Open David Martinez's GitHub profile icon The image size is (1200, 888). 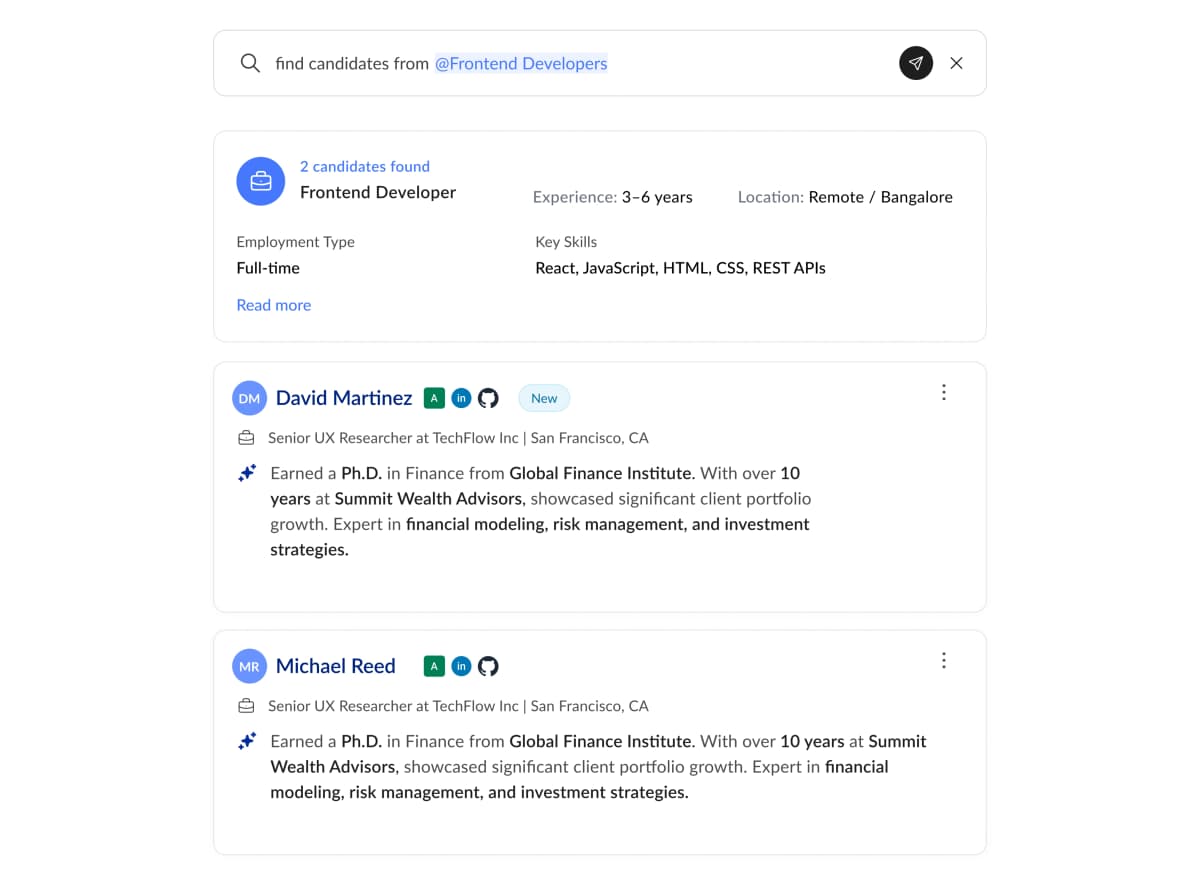(x=489, y=397)
